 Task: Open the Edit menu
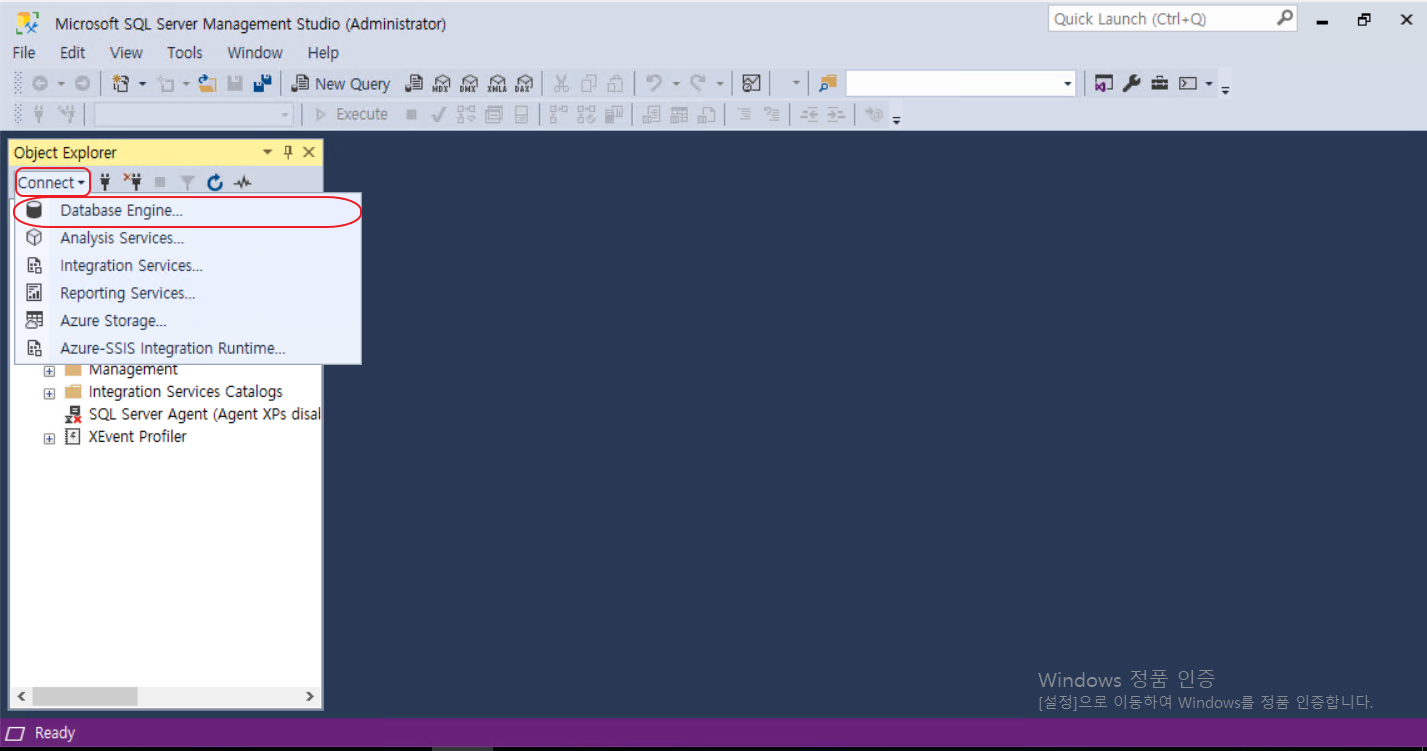click(73, 53)
